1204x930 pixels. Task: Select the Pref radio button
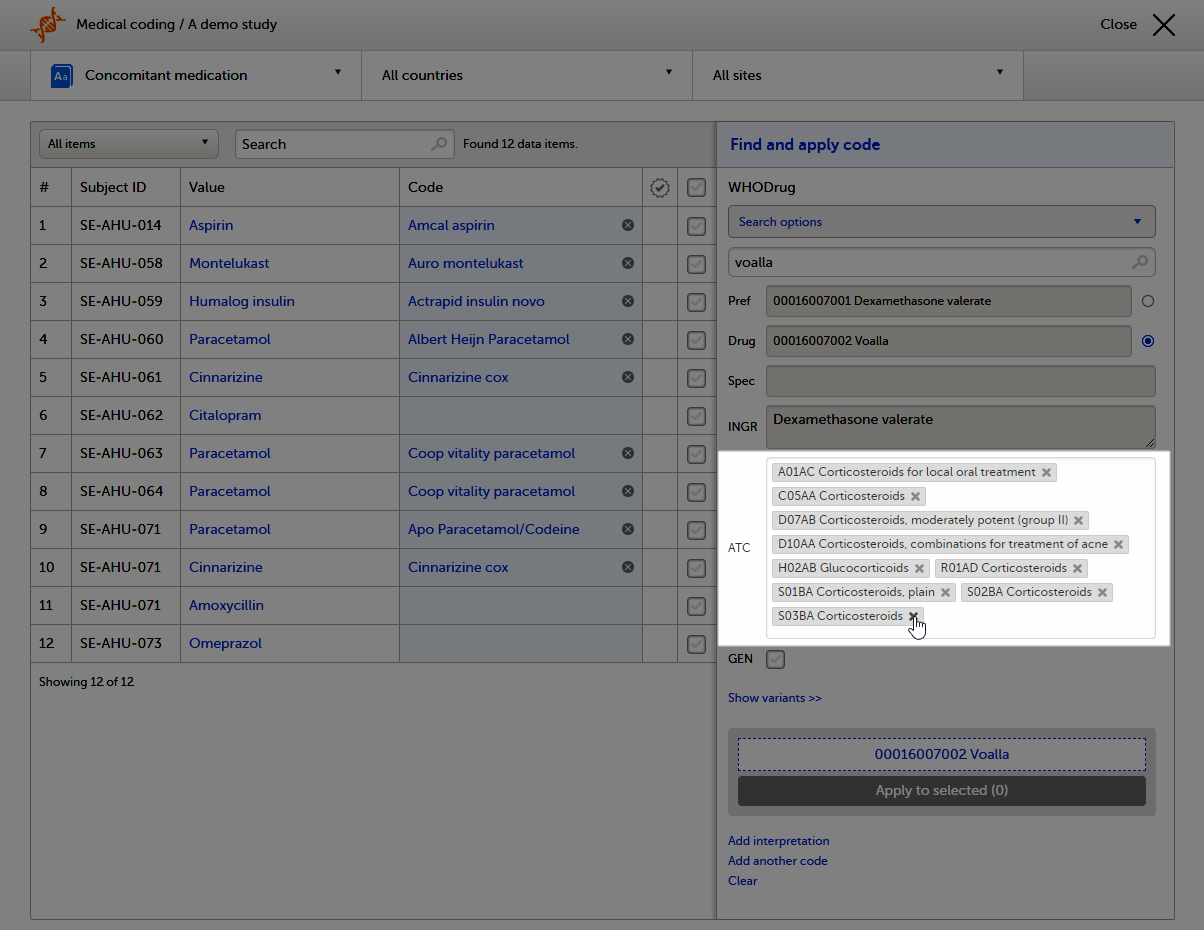(1147, 301)
